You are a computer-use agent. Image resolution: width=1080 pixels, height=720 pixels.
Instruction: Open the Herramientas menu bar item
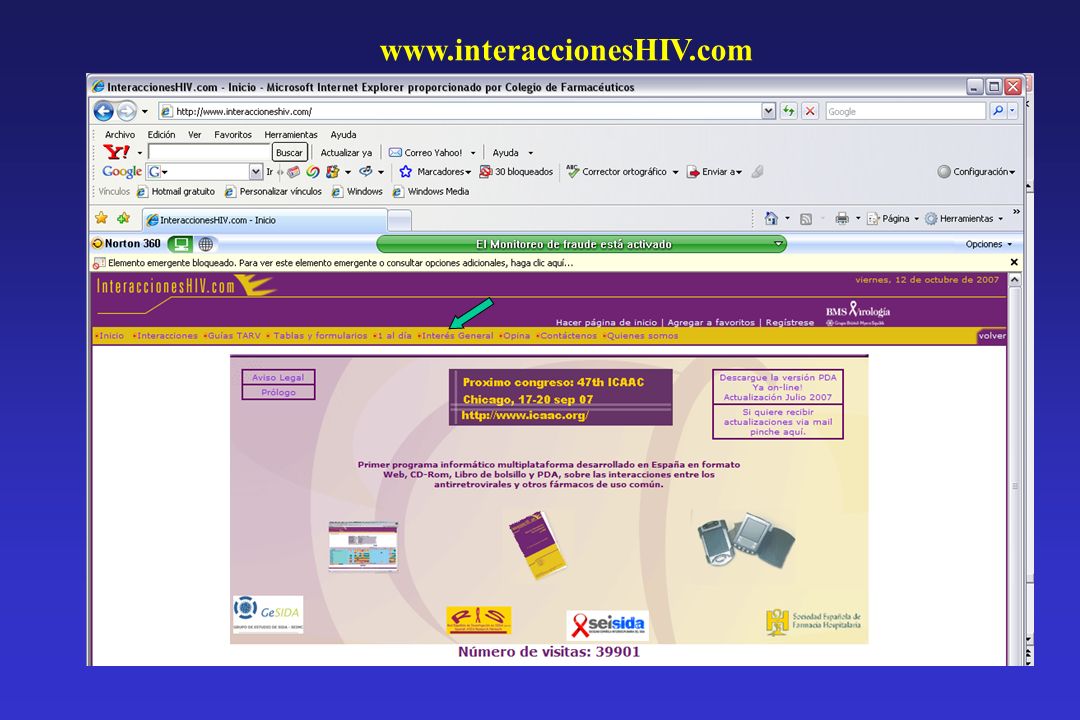(x=291, y=134)
